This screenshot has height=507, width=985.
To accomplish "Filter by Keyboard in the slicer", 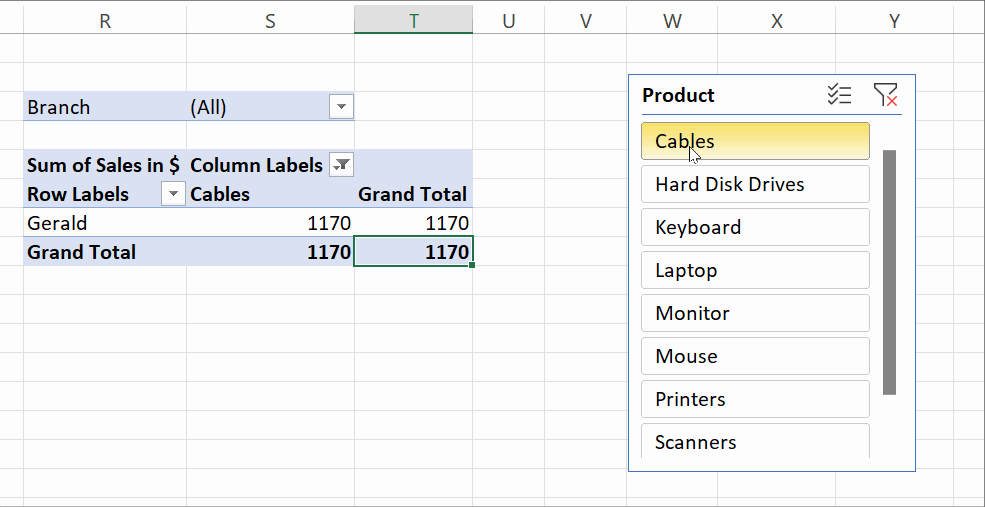I will pyautogui.click(x=755, y=227).
